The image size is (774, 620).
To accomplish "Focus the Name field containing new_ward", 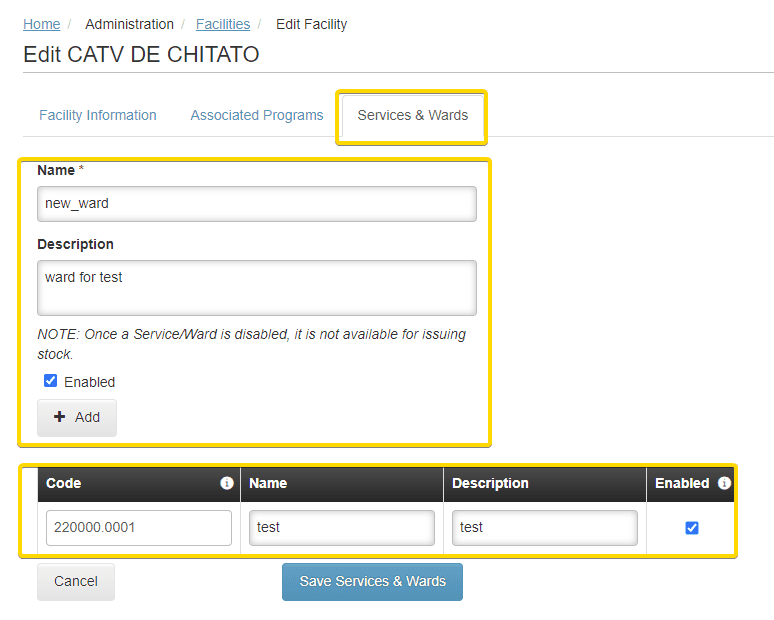I will pyautogui.click(x=257, y=203).
